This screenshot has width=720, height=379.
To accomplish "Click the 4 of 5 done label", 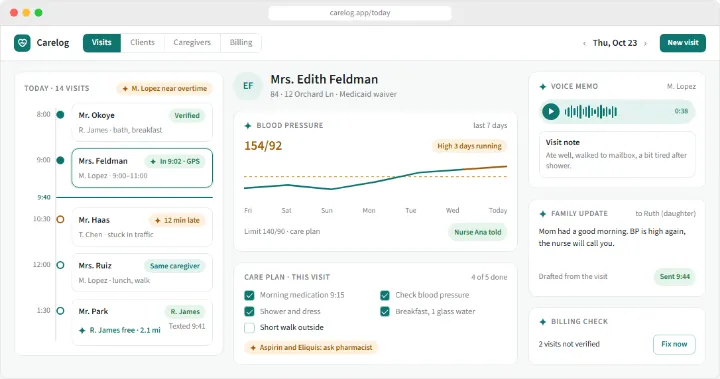I will (489, 277).
